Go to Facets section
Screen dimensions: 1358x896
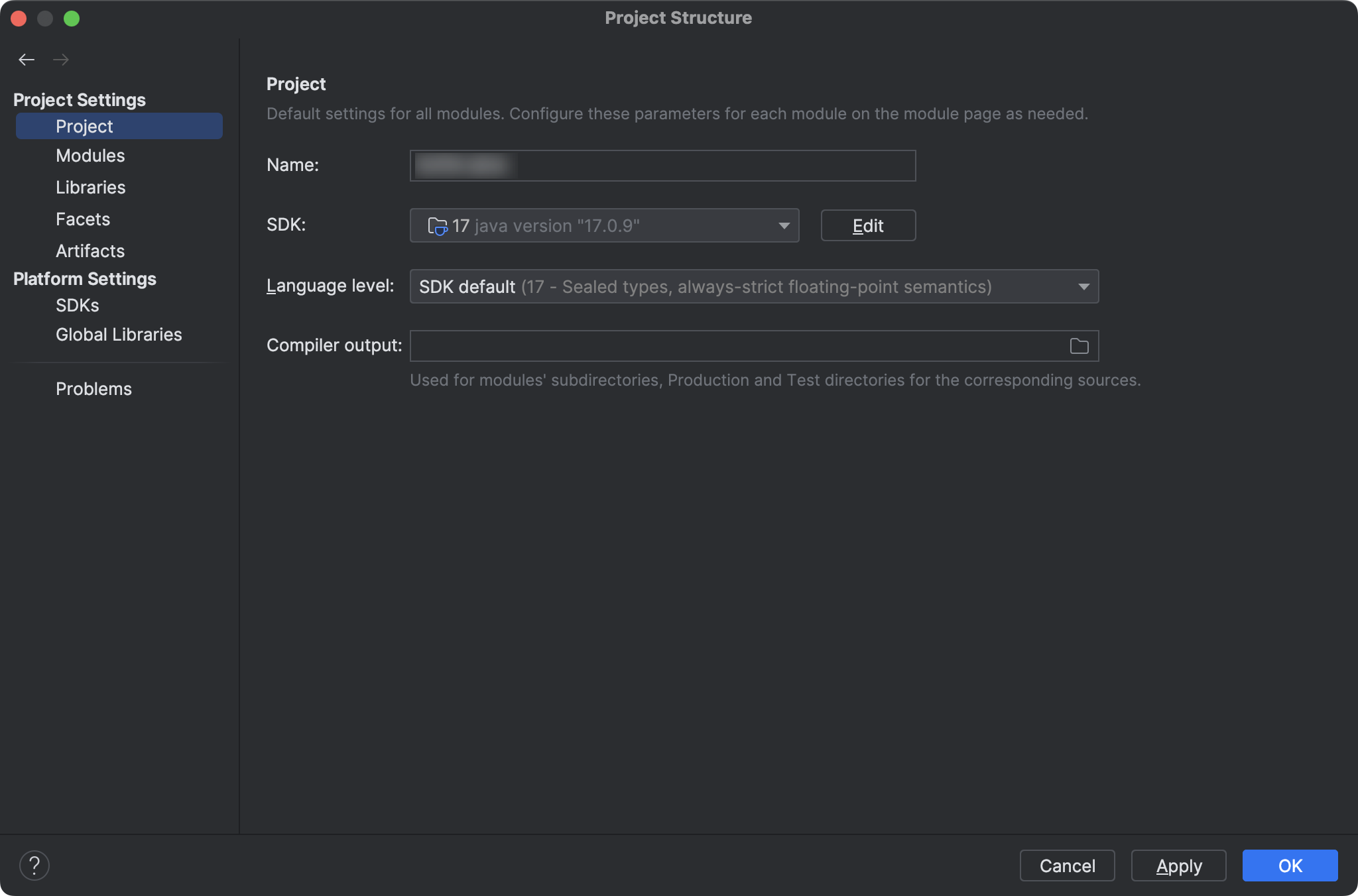tap(83, 219)
